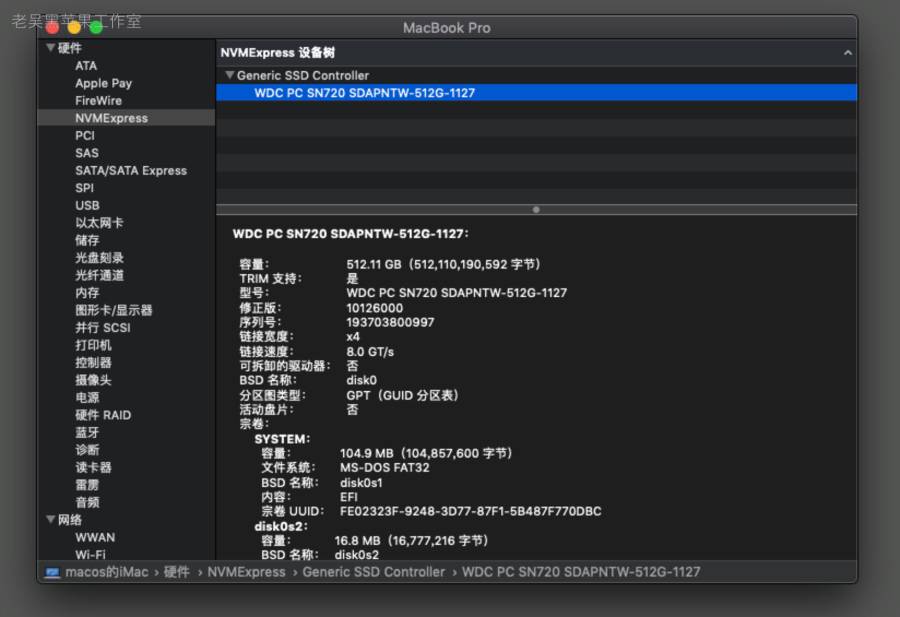Click the GPT (GUID 分区表) value

tap(402, 395)
